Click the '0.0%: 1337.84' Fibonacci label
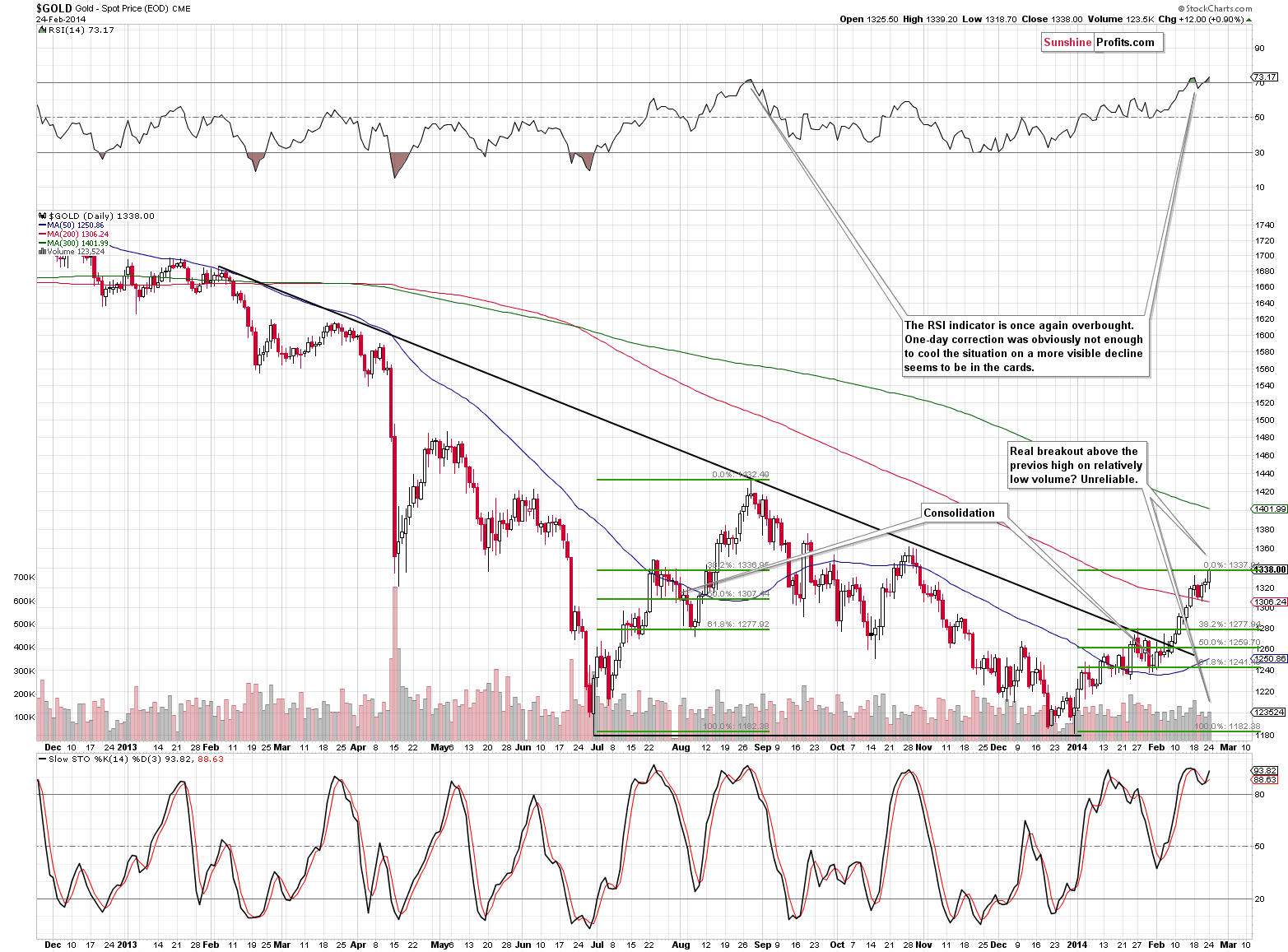This screenshot has height=952, width=1288. coord(1231,565)
